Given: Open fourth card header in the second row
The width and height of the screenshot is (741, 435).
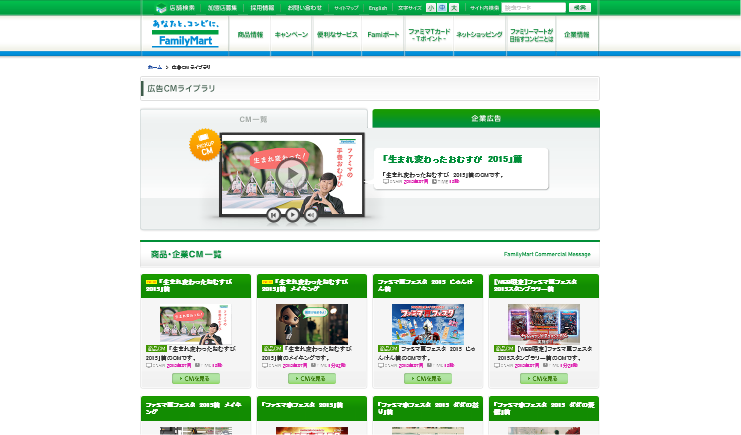Looking at the screenshot, I should point(544,409).
